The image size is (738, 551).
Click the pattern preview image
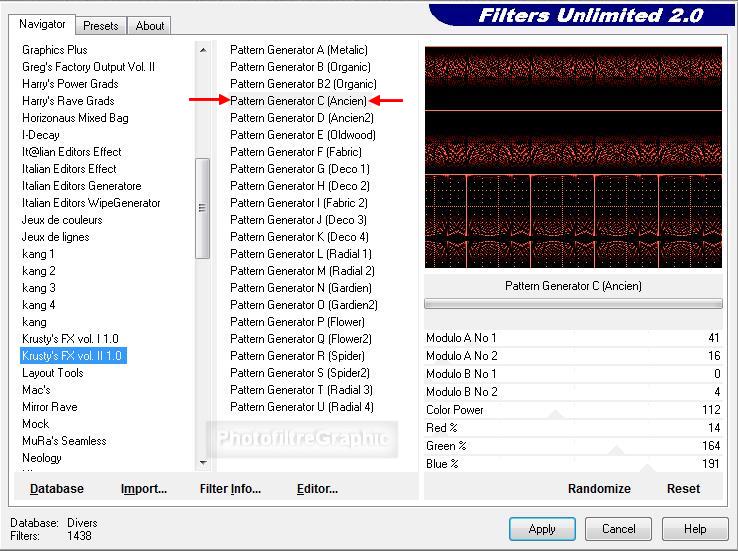(573, 156)
